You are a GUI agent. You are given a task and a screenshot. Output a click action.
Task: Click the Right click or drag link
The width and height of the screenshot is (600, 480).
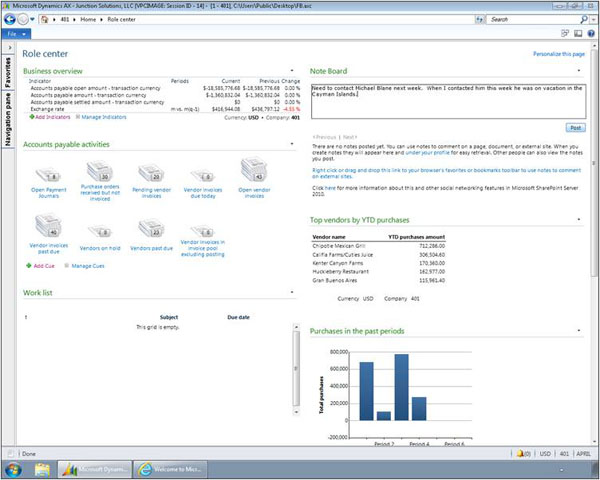pyautogui.click(x=446, y=173)
